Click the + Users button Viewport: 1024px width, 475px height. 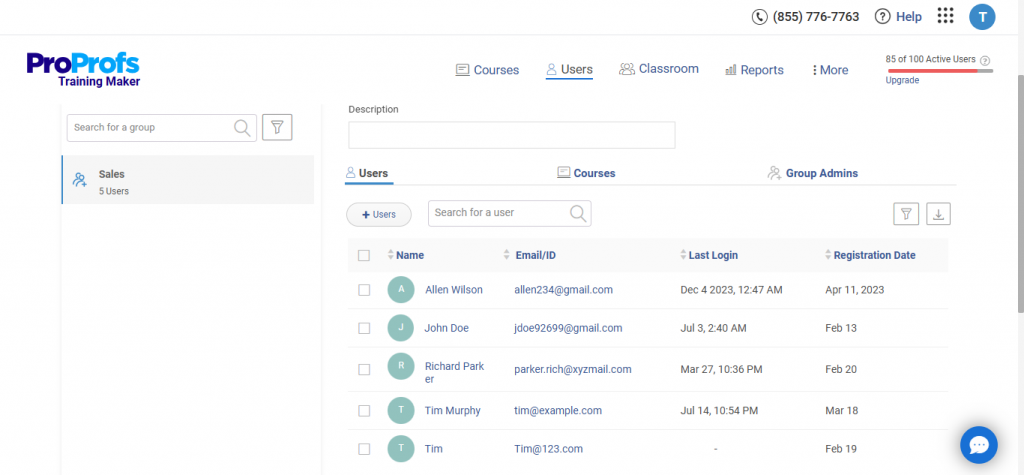[x=378, y=214]
